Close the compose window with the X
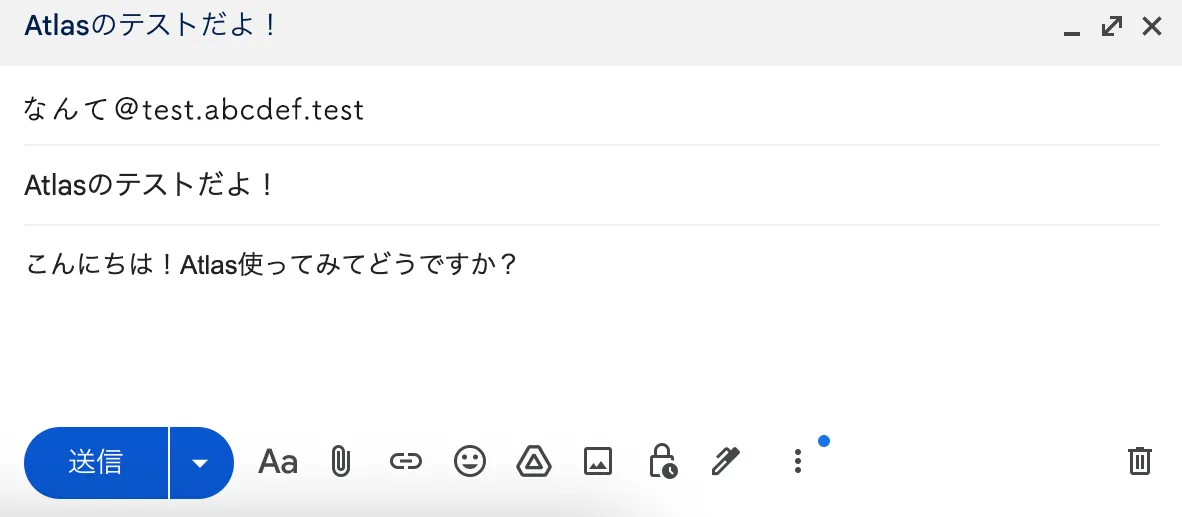The width and height of the screenshot is (1182, 517). pos(1152,27)
